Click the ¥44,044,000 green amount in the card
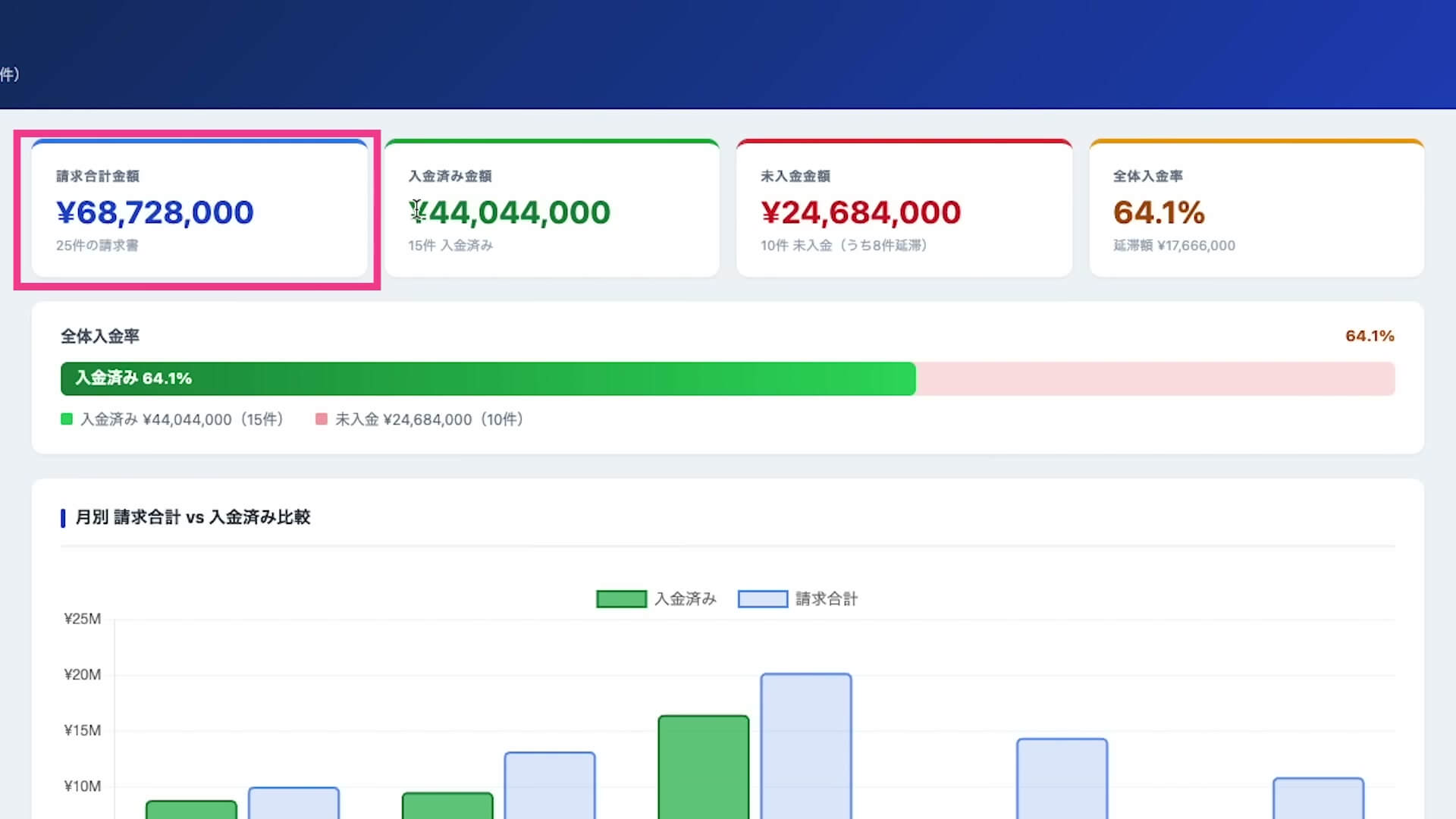Image resolution: width=1456 pixels, height=819 pixels. pyautogui.click(x=510, y=212)
